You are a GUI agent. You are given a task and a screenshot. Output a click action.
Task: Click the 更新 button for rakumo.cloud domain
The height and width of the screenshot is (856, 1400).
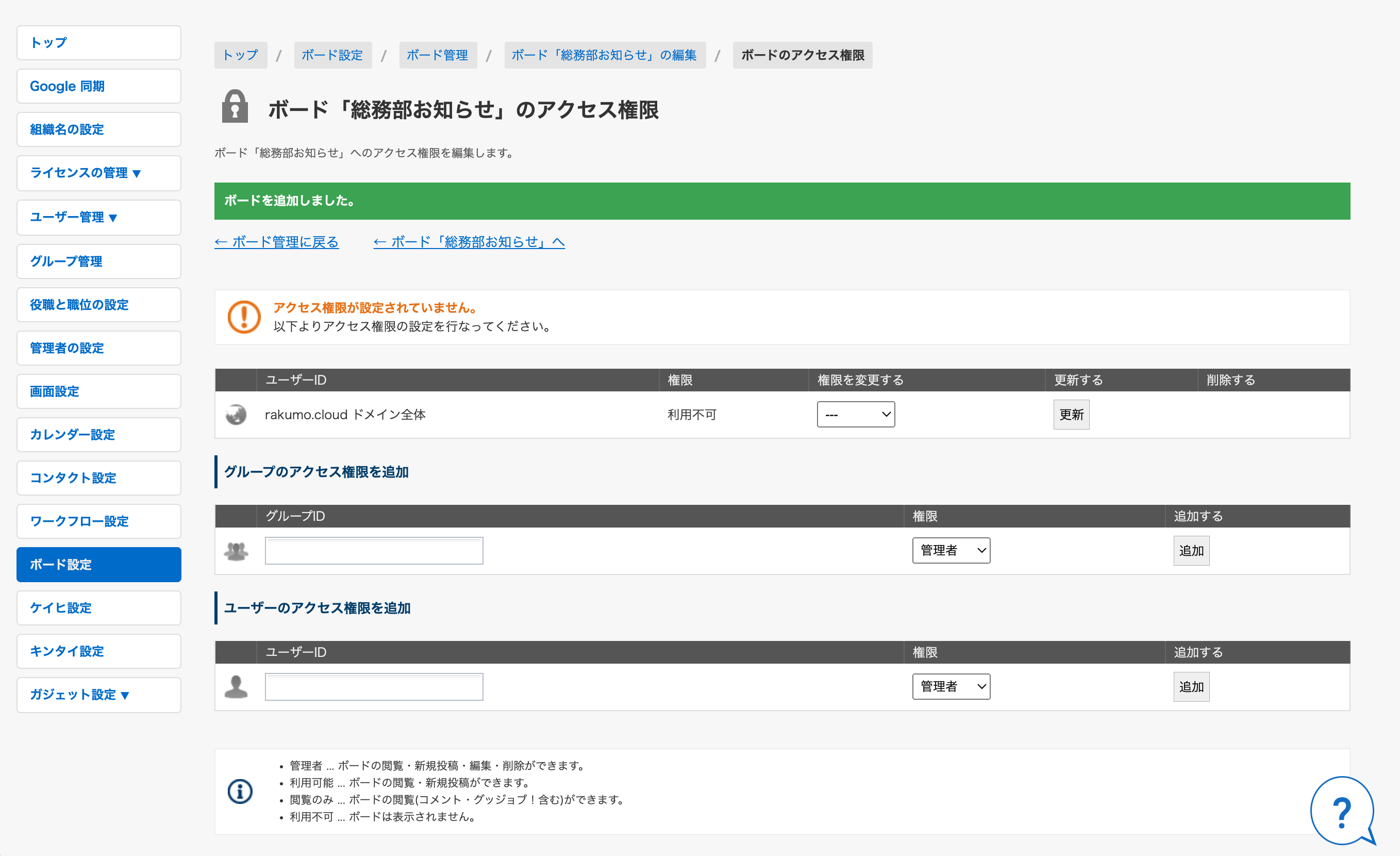pos(1071,415)
